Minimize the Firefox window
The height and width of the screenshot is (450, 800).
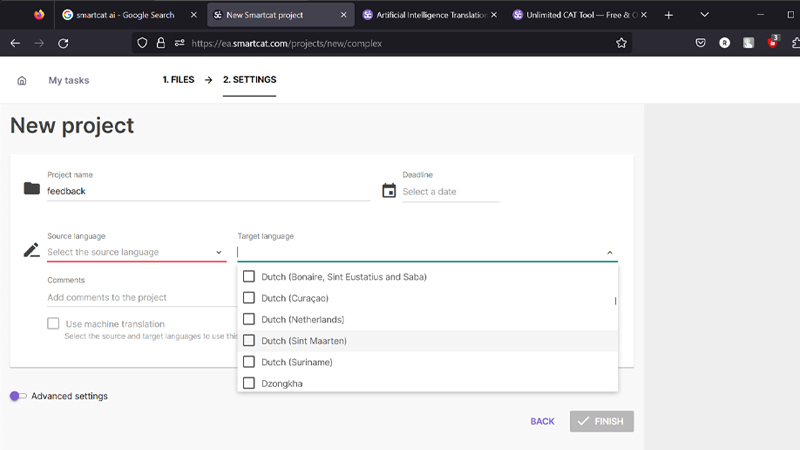[760, 15]
